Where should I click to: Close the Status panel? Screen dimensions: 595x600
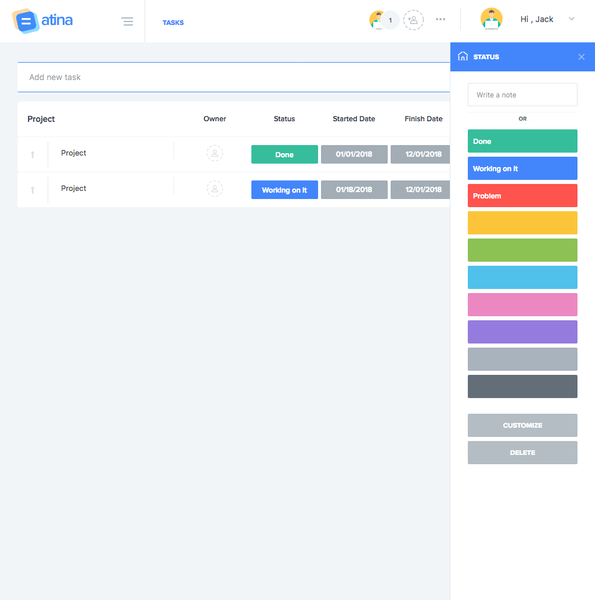click(581, 57)
